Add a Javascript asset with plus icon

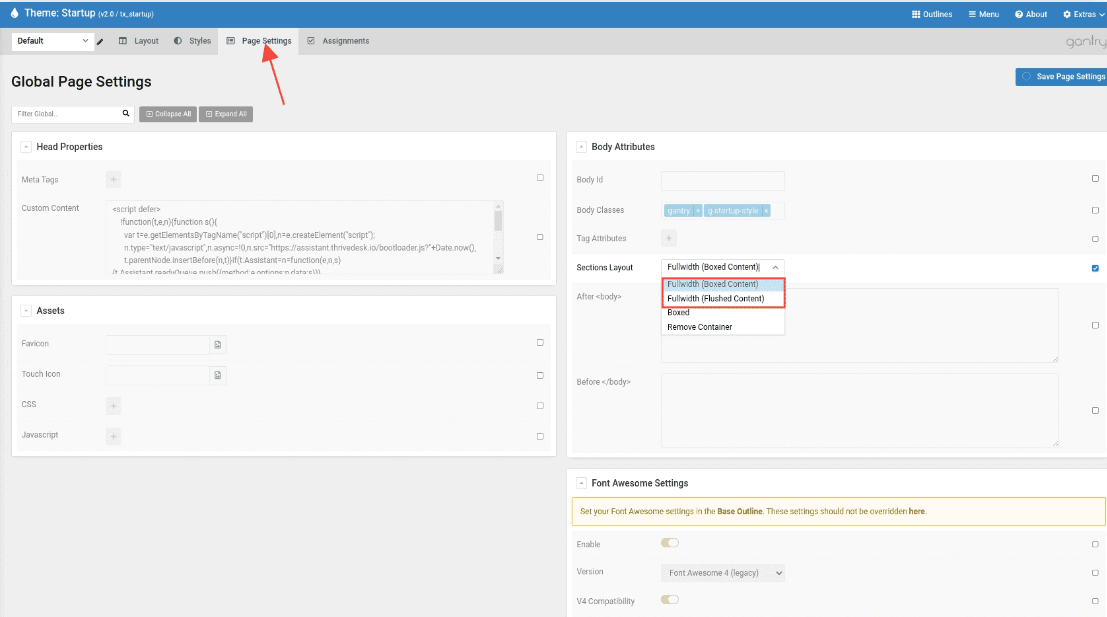(x=113, y=436)
